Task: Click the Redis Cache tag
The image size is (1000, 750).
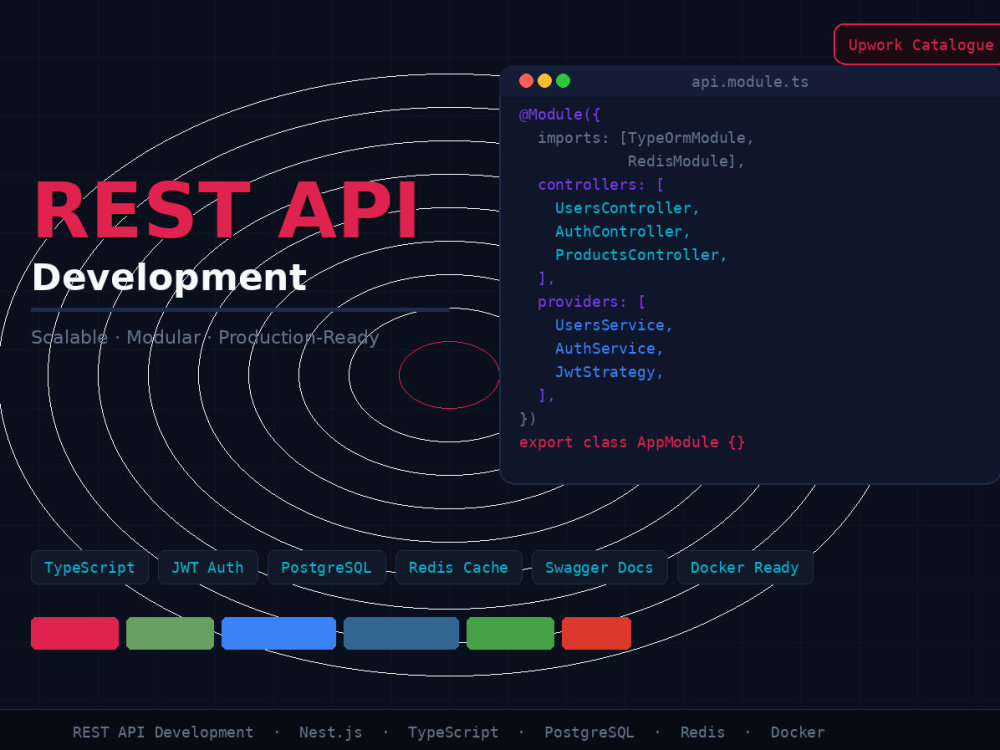Action: coord(459,568)
